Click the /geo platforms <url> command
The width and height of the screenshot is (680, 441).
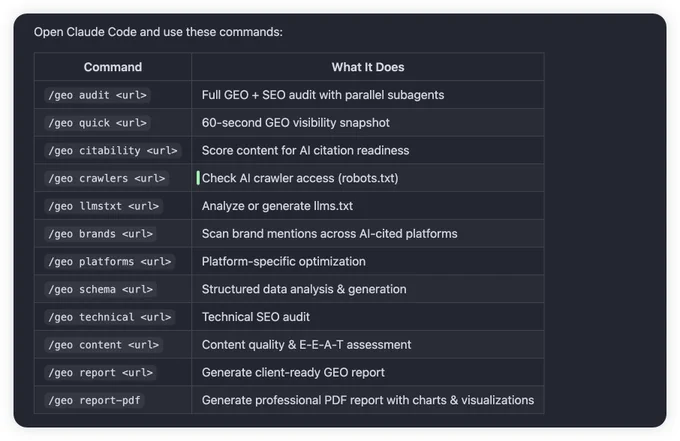(110, 261)
